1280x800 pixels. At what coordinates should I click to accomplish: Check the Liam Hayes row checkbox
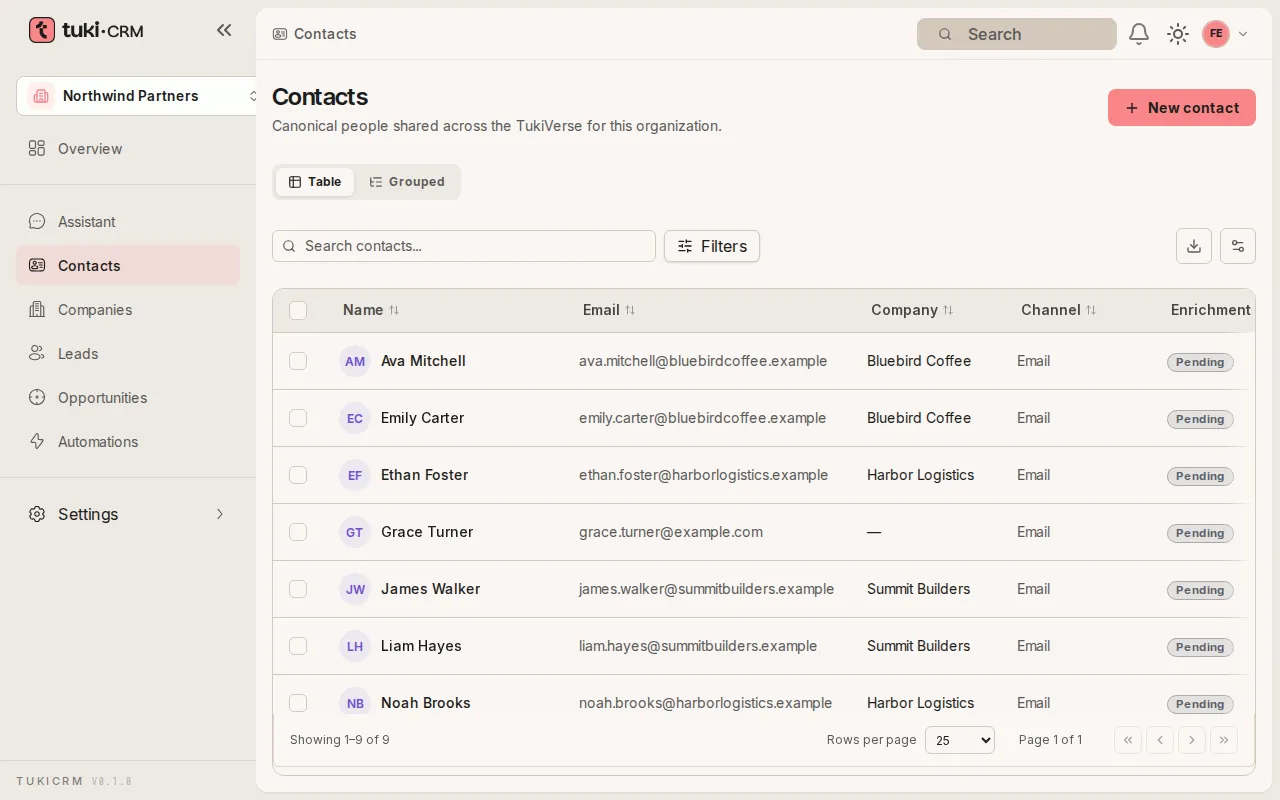(298, 646)
